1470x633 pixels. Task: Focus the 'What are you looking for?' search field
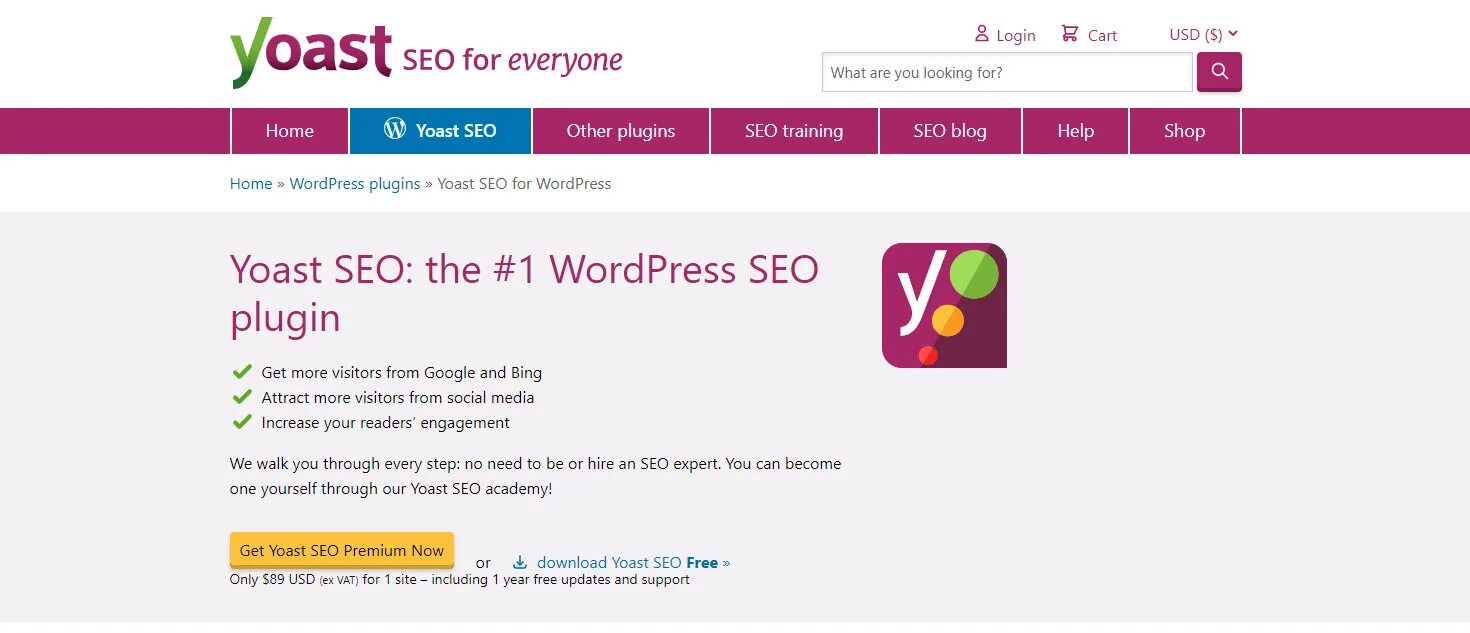1007,72
